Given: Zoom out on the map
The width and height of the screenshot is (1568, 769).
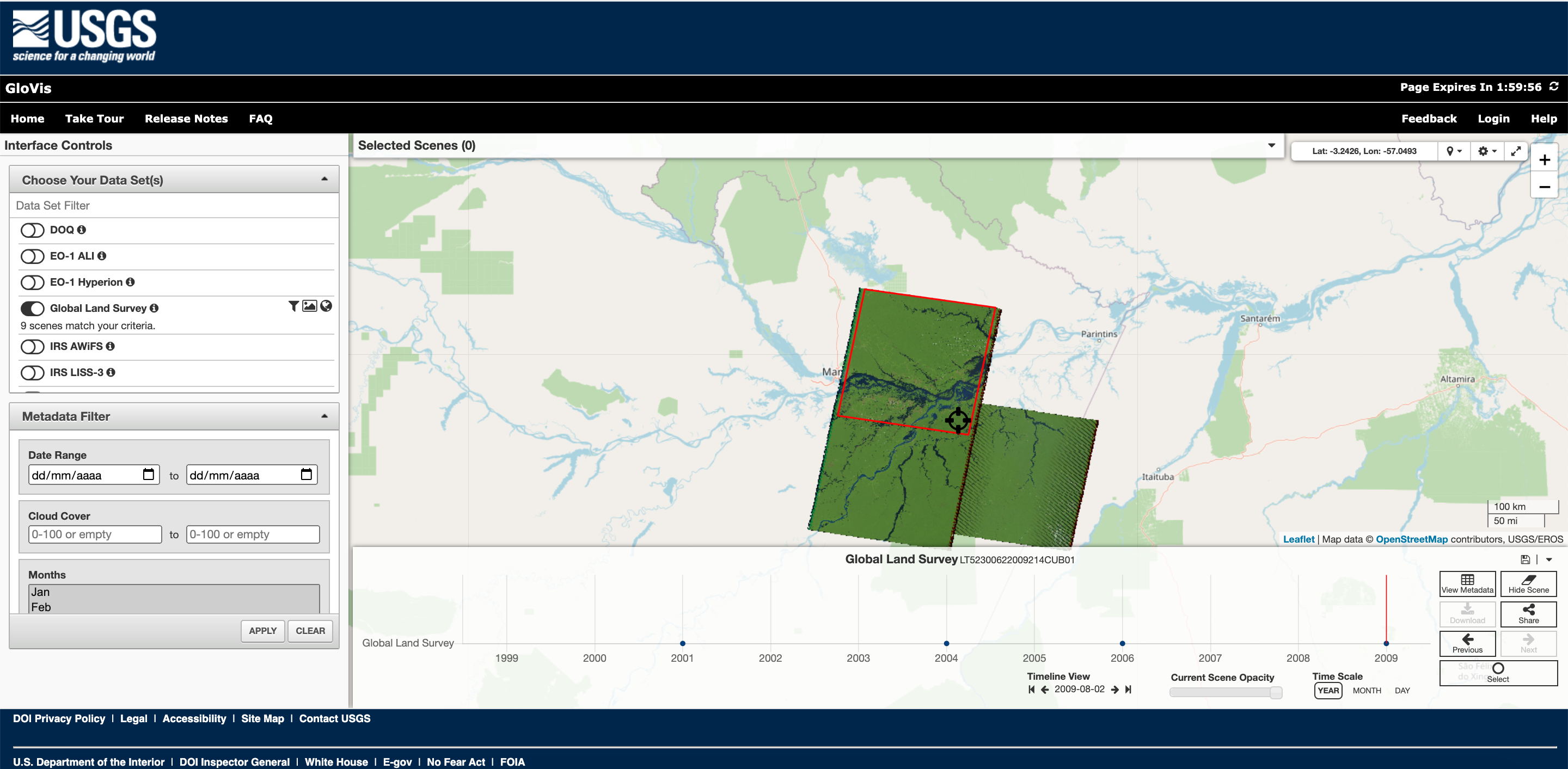Looking at the screenshot, I should pos(1544,186).
